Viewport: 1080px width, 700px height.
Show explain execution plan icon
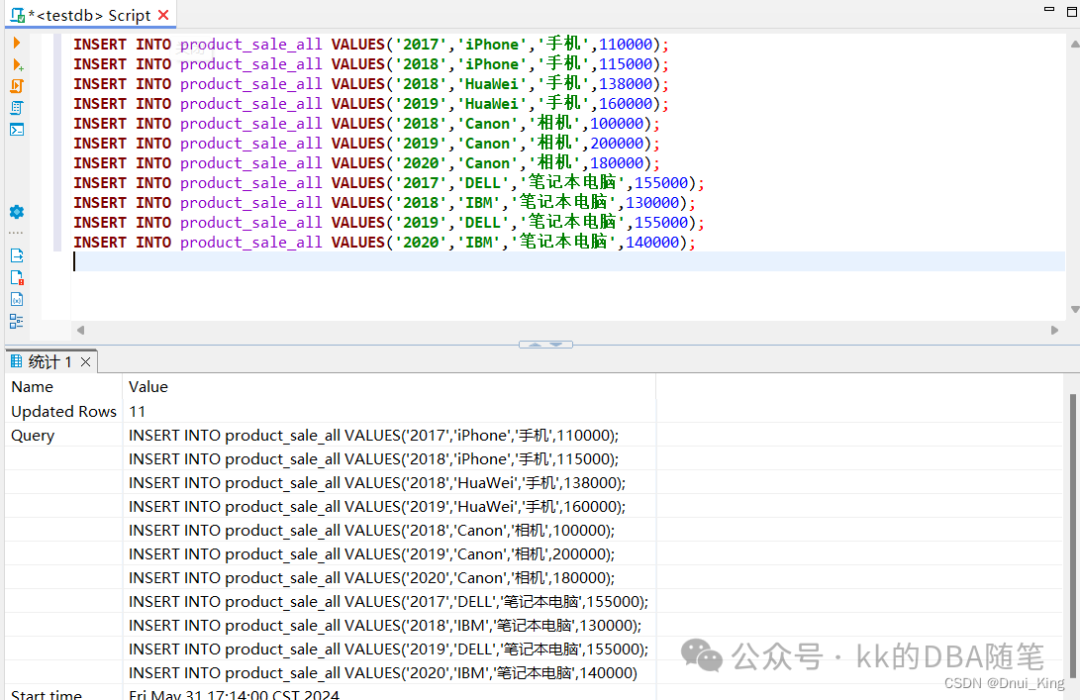pos(17,107)
